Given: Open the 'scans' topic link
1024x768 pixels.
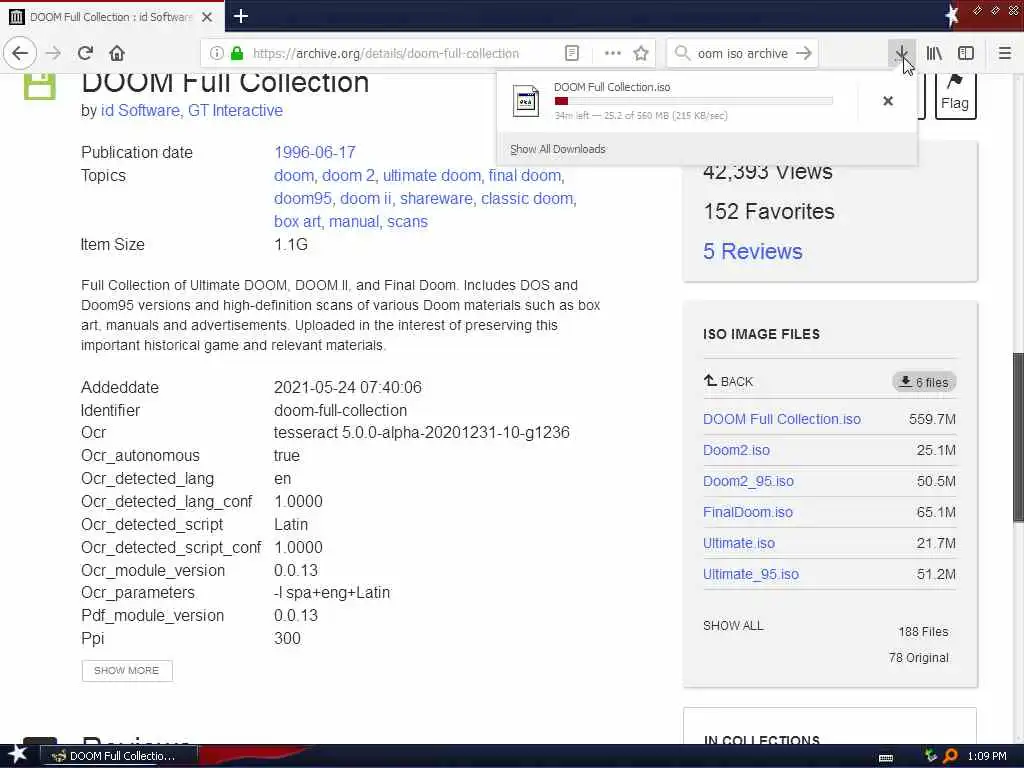Looking at the screenshot, I should click(x=407, y=221).
